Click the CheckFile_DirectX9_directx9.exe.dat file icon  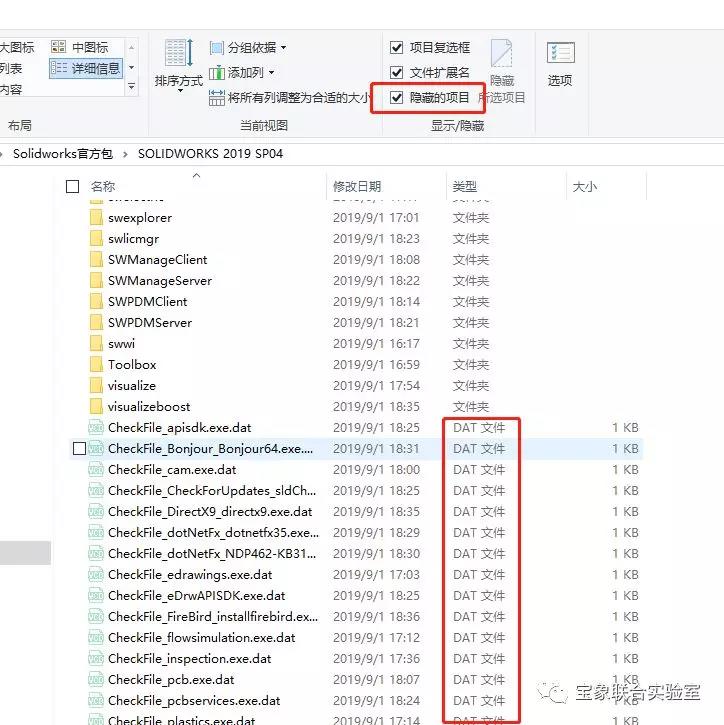96,511
